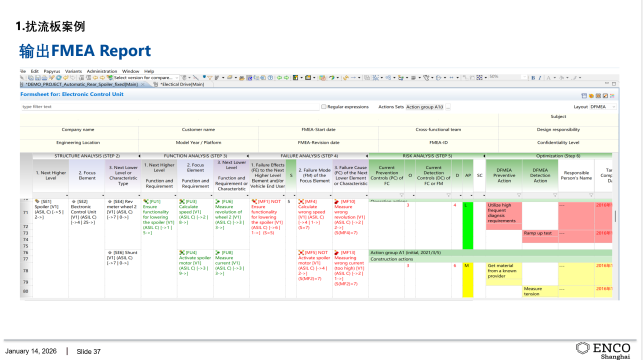643x360 pixels.
Task: Click the font color A icon
Action: [548, 77]
